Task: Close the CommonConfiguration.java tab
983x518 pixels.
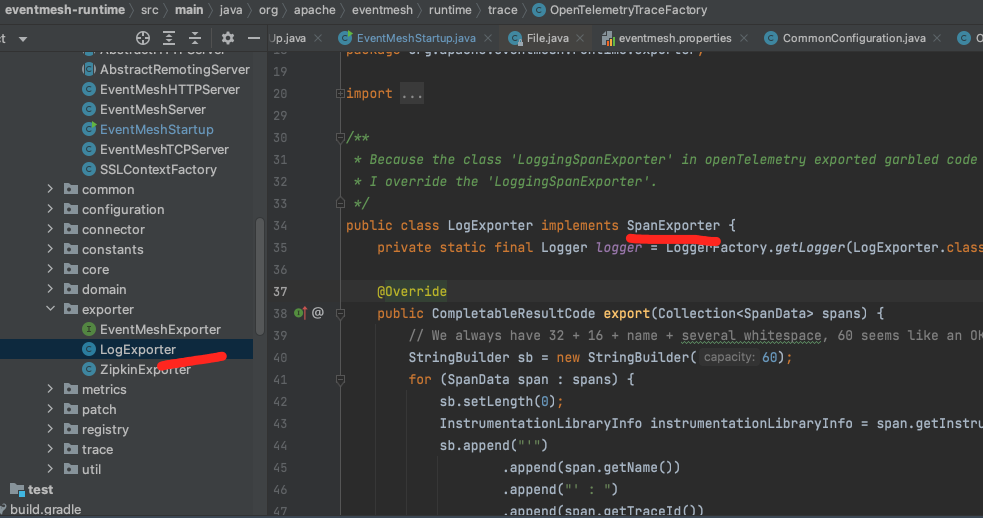Action: (x=937, y=38)
